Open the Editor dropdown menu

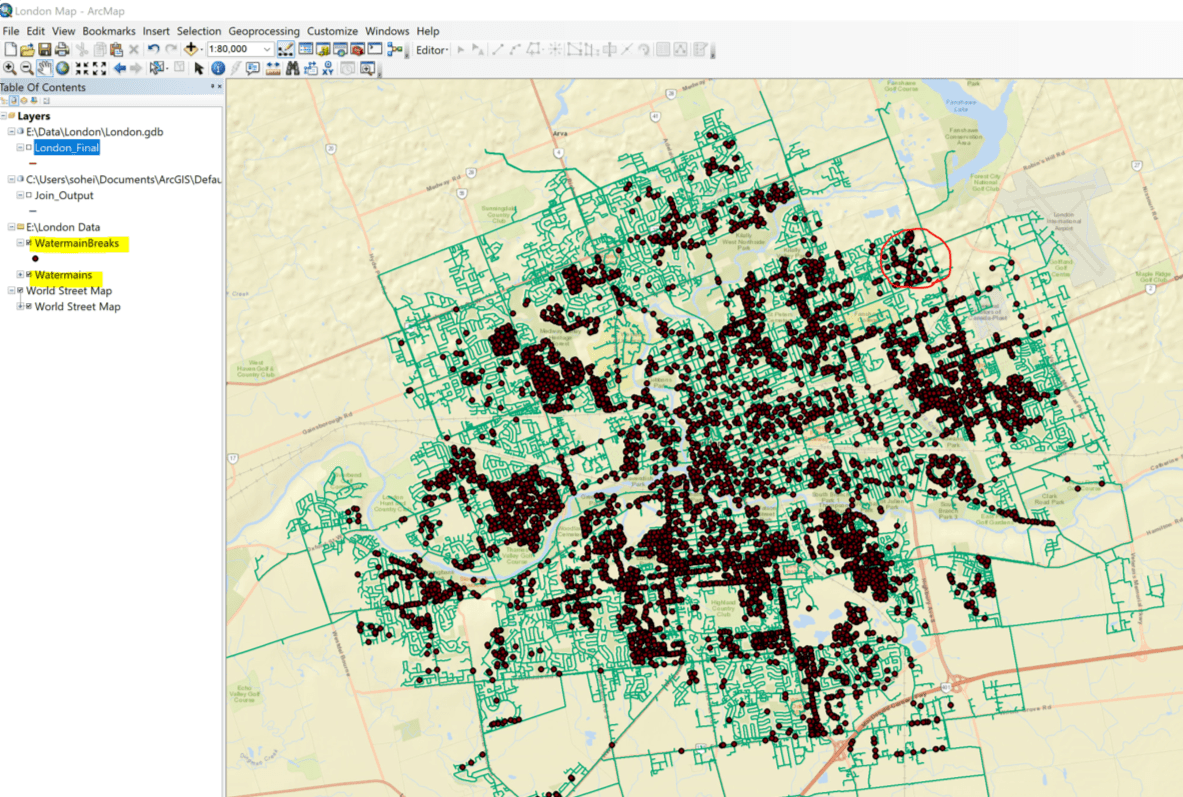(x=432, y=51)
